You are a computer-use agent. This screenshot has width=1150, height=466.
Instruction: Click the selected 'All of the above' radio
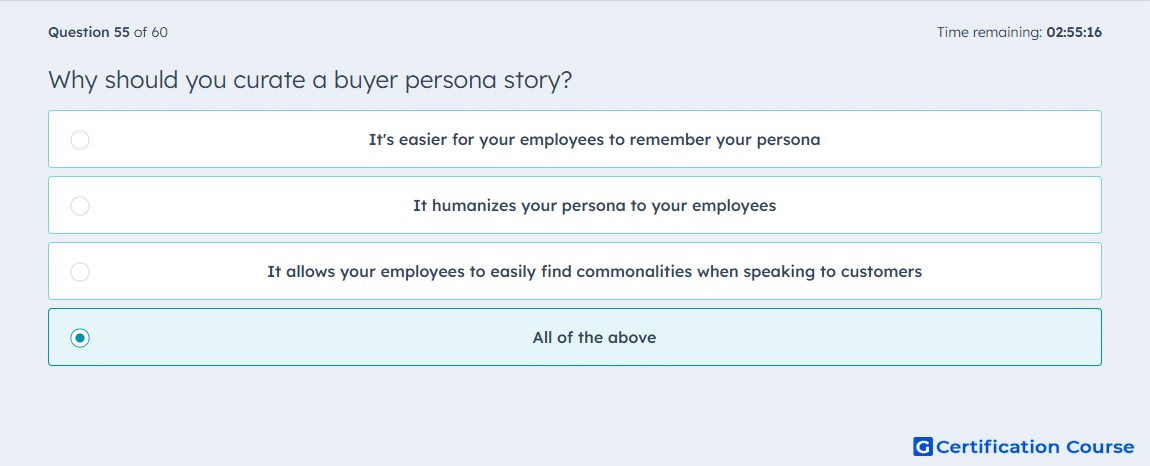pos(80,338)
